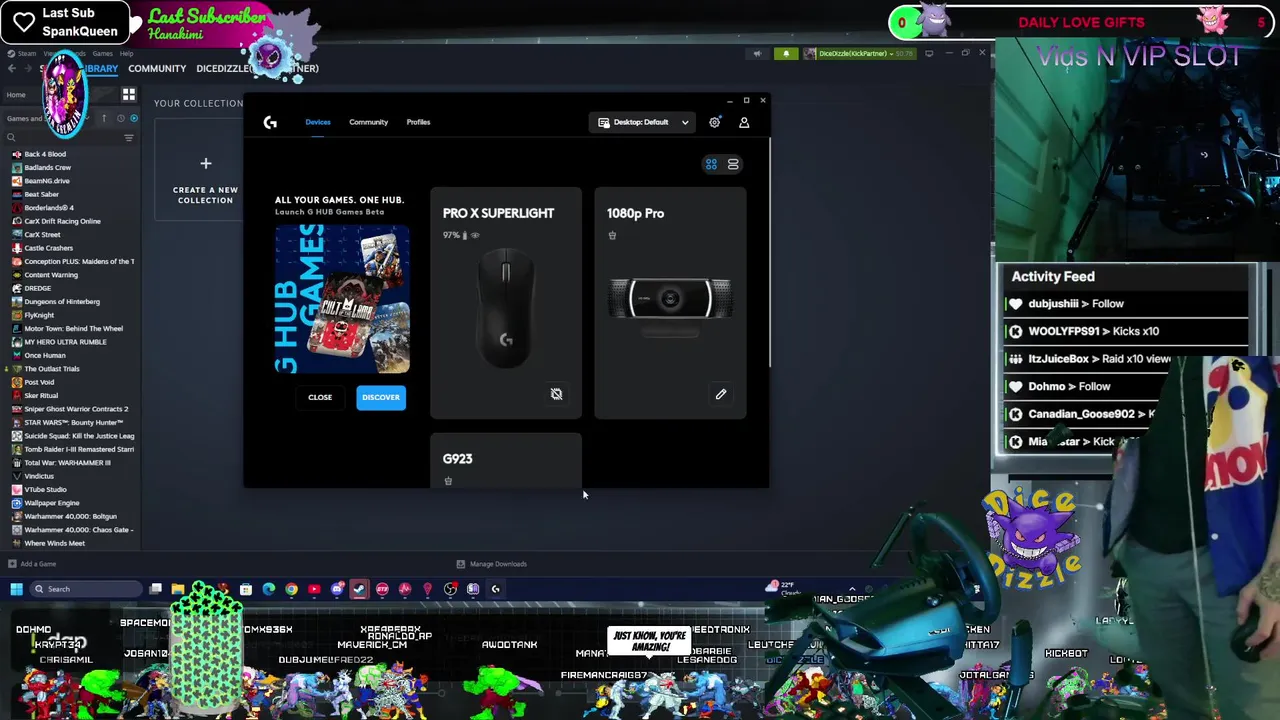Go forward in Steam navigation

coord(27,68)
